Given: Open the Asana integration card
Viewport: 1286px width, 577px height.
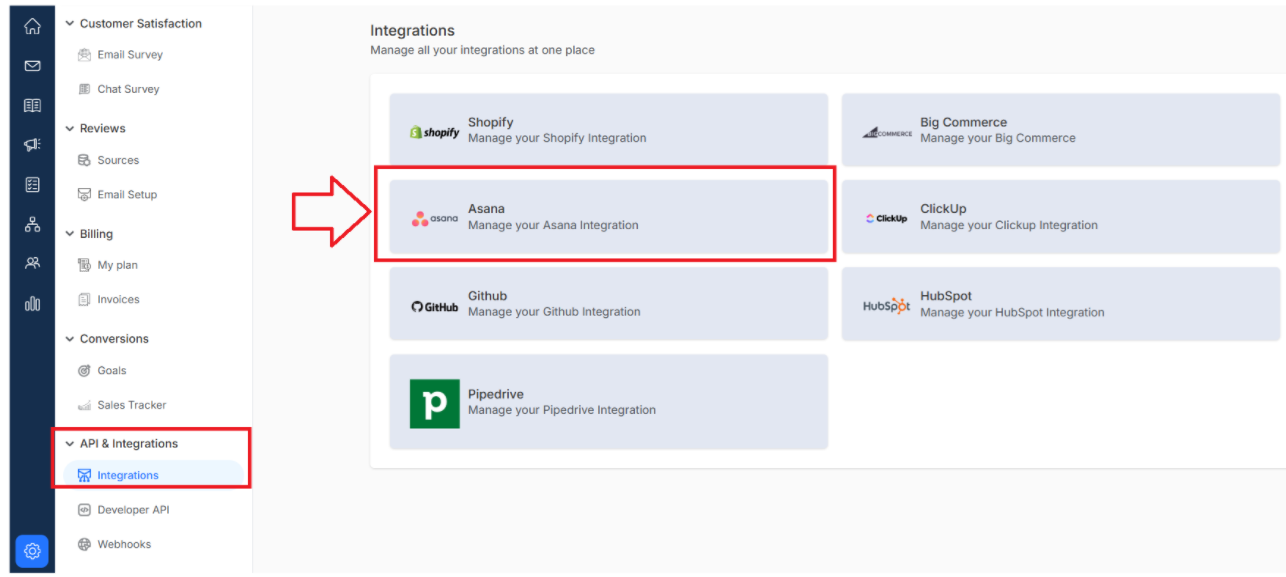Looking at the screenshot, I should point(609,217).
